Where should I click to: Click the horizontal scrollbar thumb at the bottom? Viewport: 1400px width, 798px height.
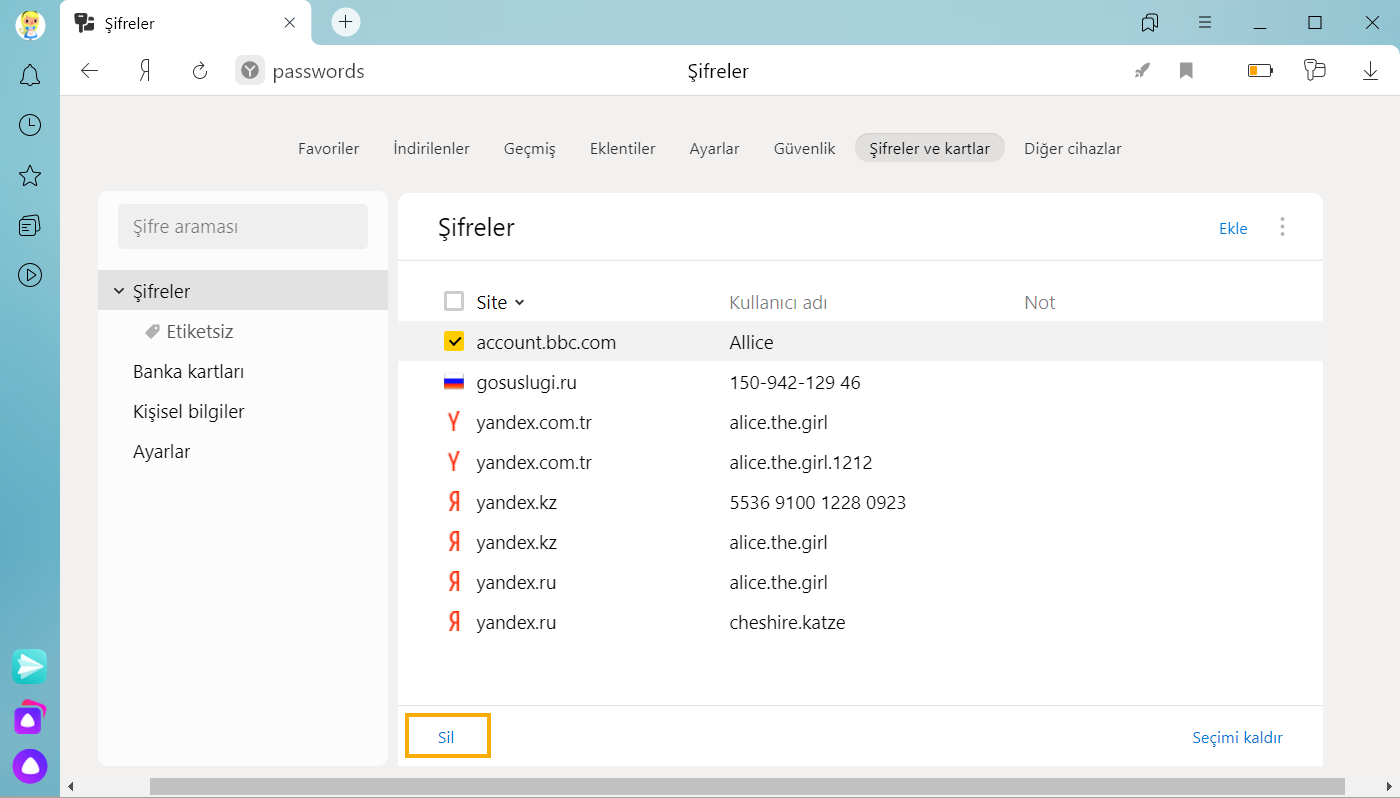tap(747, 787)
